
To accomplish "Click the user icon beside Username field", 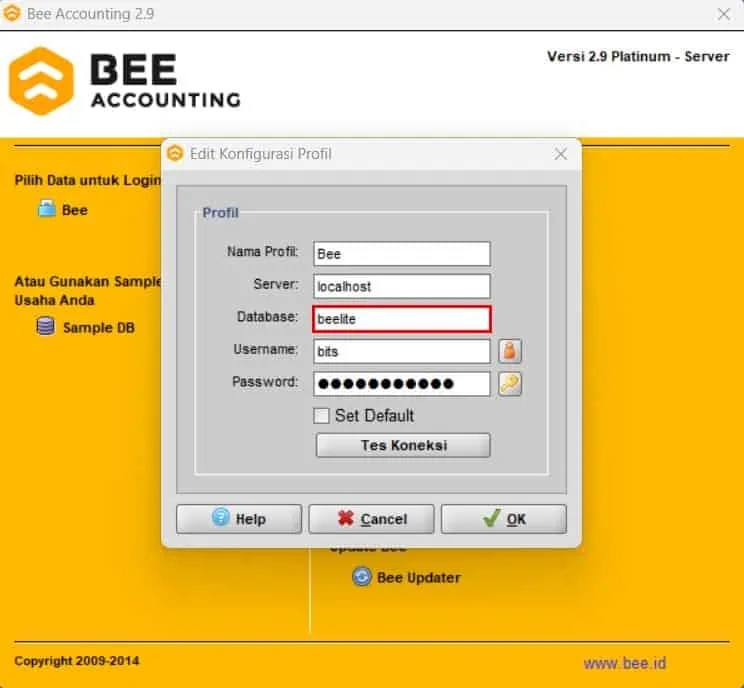I will (510, 351).
